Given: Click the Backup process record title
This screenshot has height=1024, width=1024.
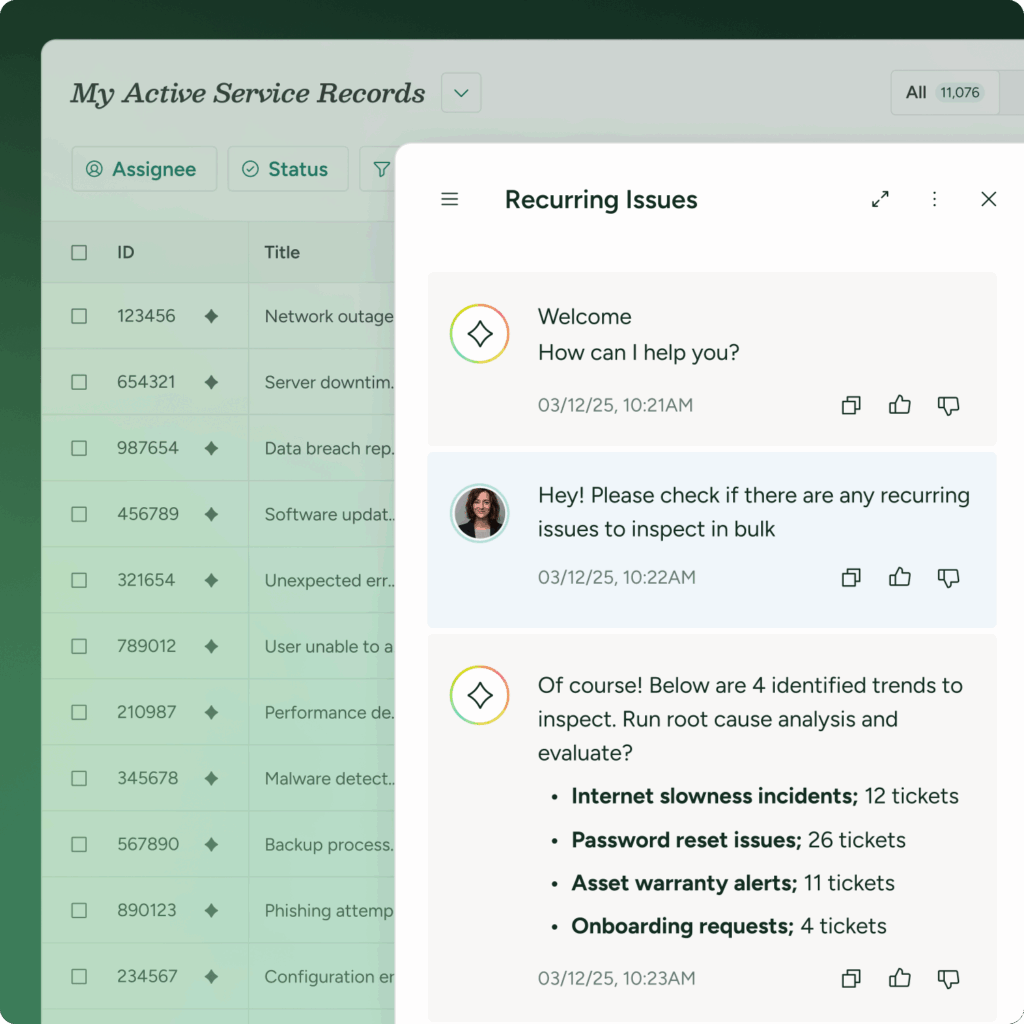Looking at the screenshot, I should 329,844.
